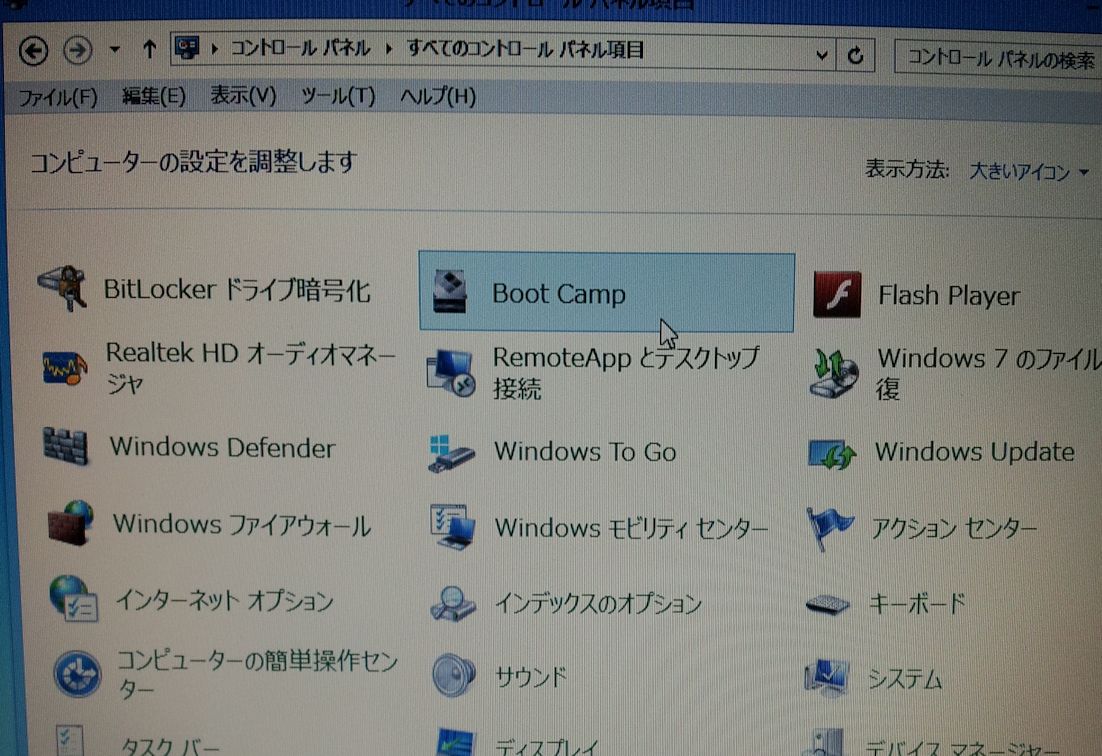
Task: Open the Windows Update link text
Action: [975, 452]
